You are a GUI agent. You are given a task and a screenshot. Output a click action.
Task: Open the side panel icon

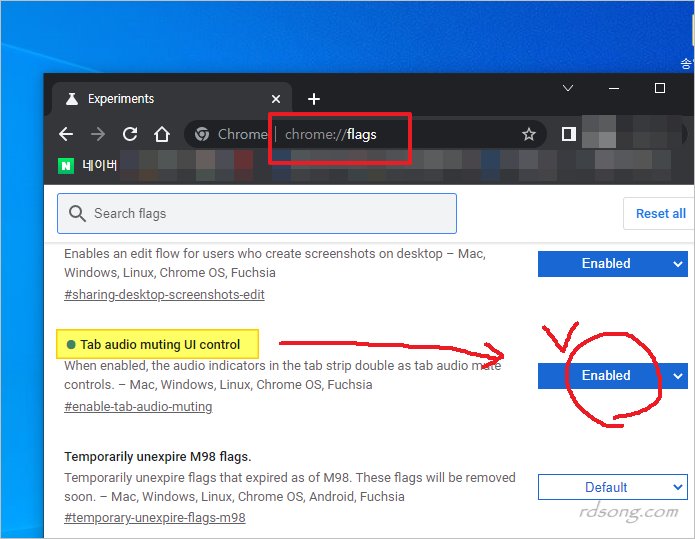tap(568, 134)
